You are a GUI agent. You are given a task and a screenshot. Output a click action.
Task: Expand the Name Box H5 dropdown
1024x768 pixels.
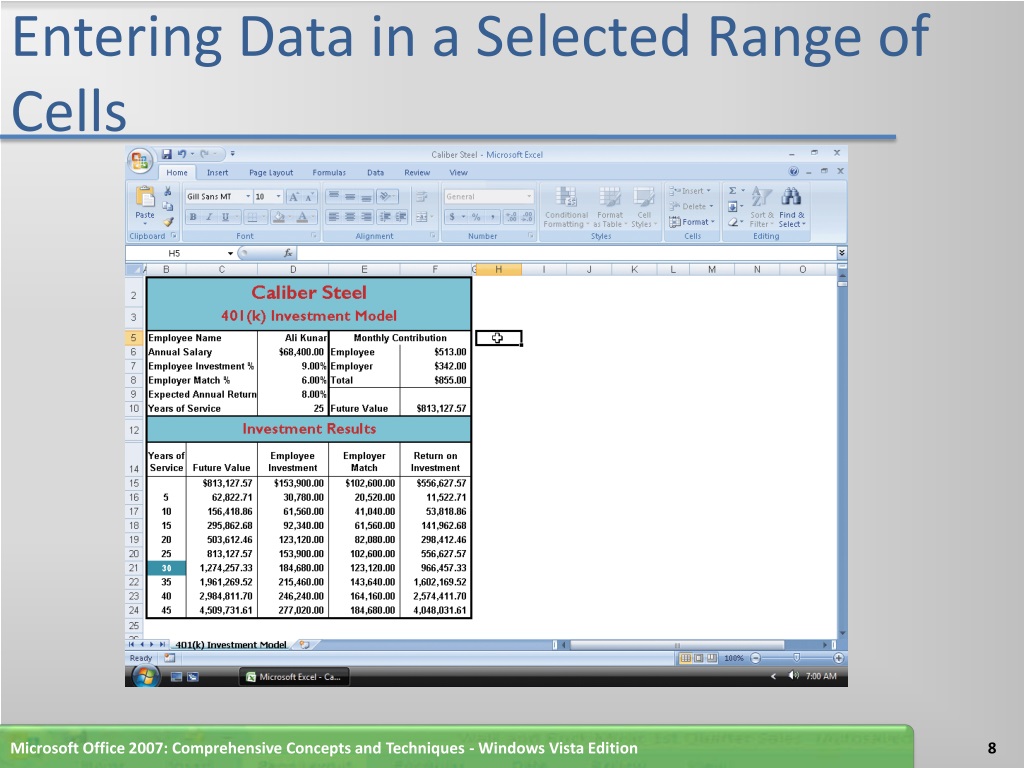(230, 253)
